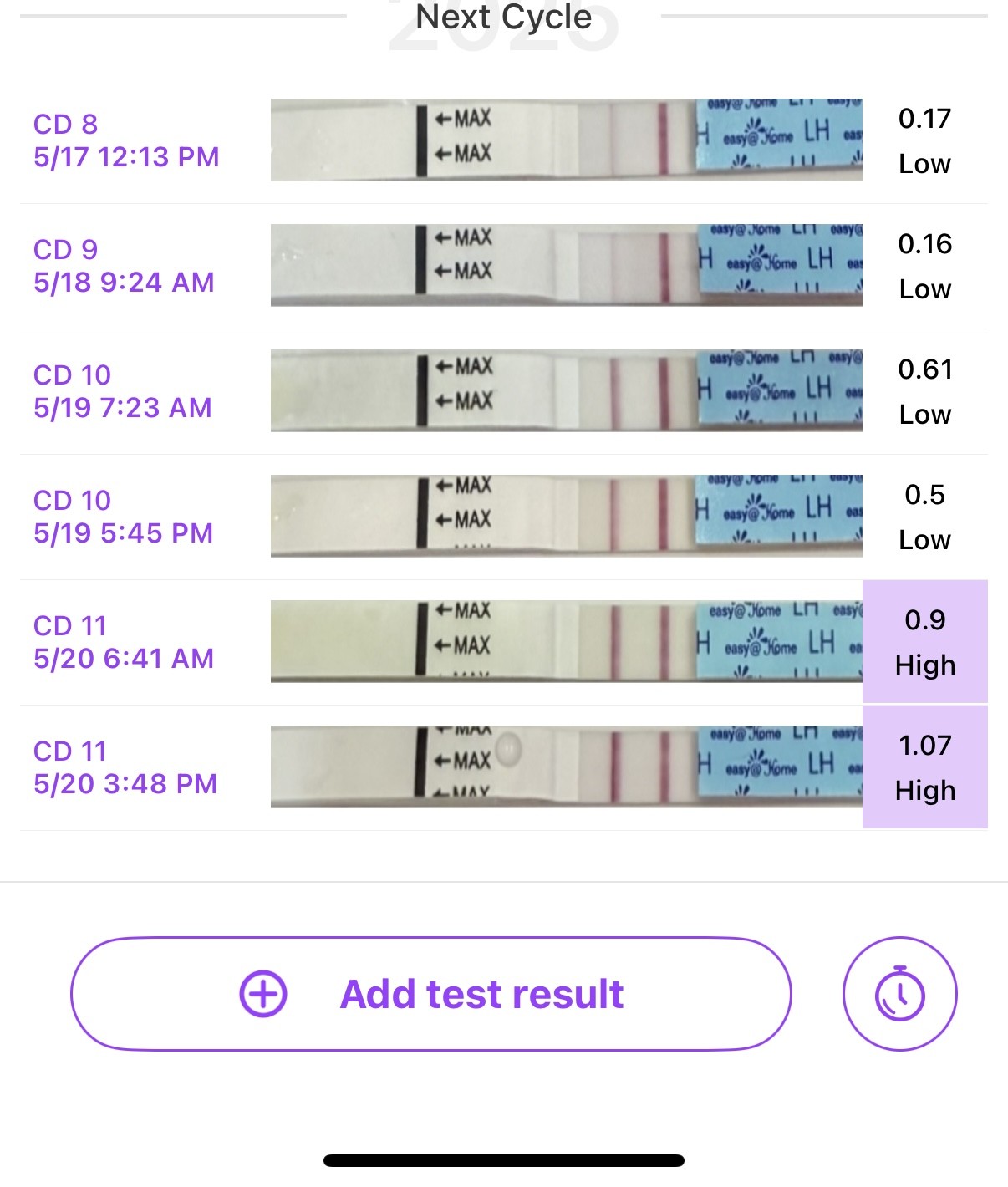
Task: Tap the 0.9 High result badge
Action: 924,642
